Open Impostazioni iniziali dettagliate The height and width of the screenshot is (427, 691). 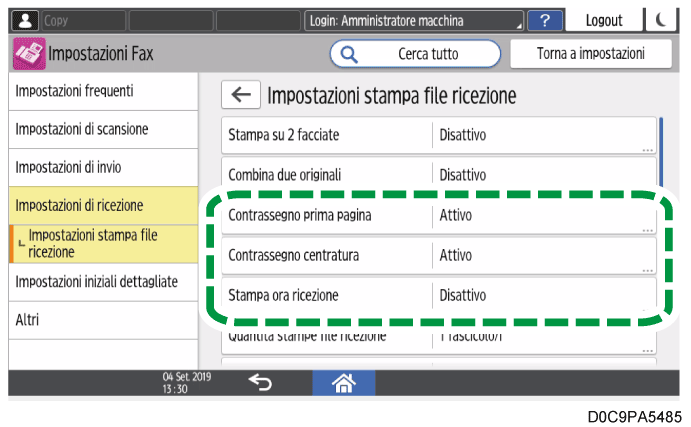point(103,282)
